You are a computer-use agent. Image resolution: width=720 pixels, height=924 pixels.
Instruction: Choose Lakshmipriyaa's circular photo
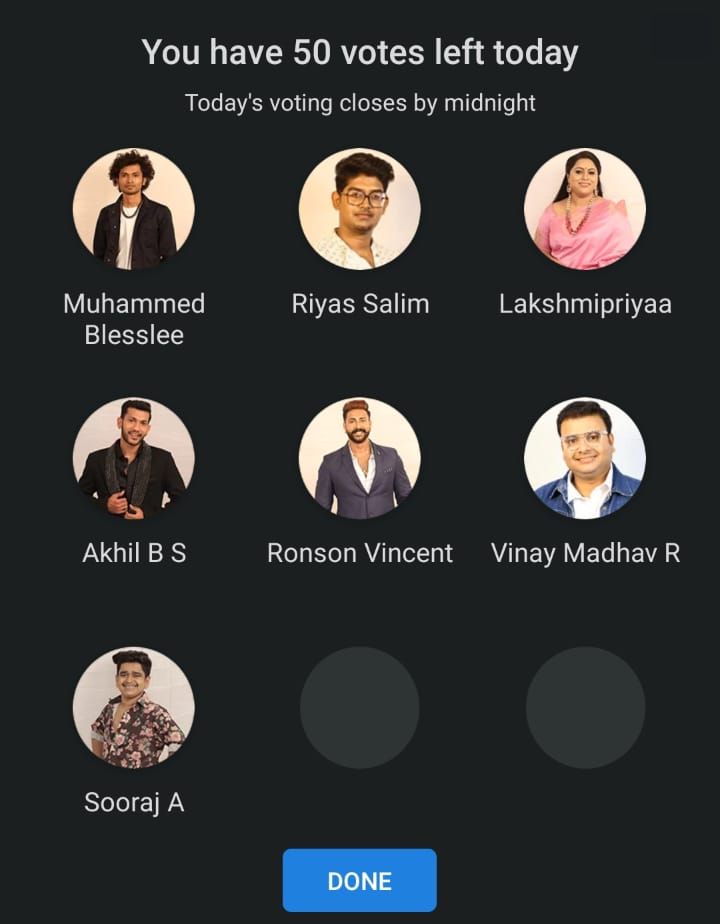tap(584, 209)
